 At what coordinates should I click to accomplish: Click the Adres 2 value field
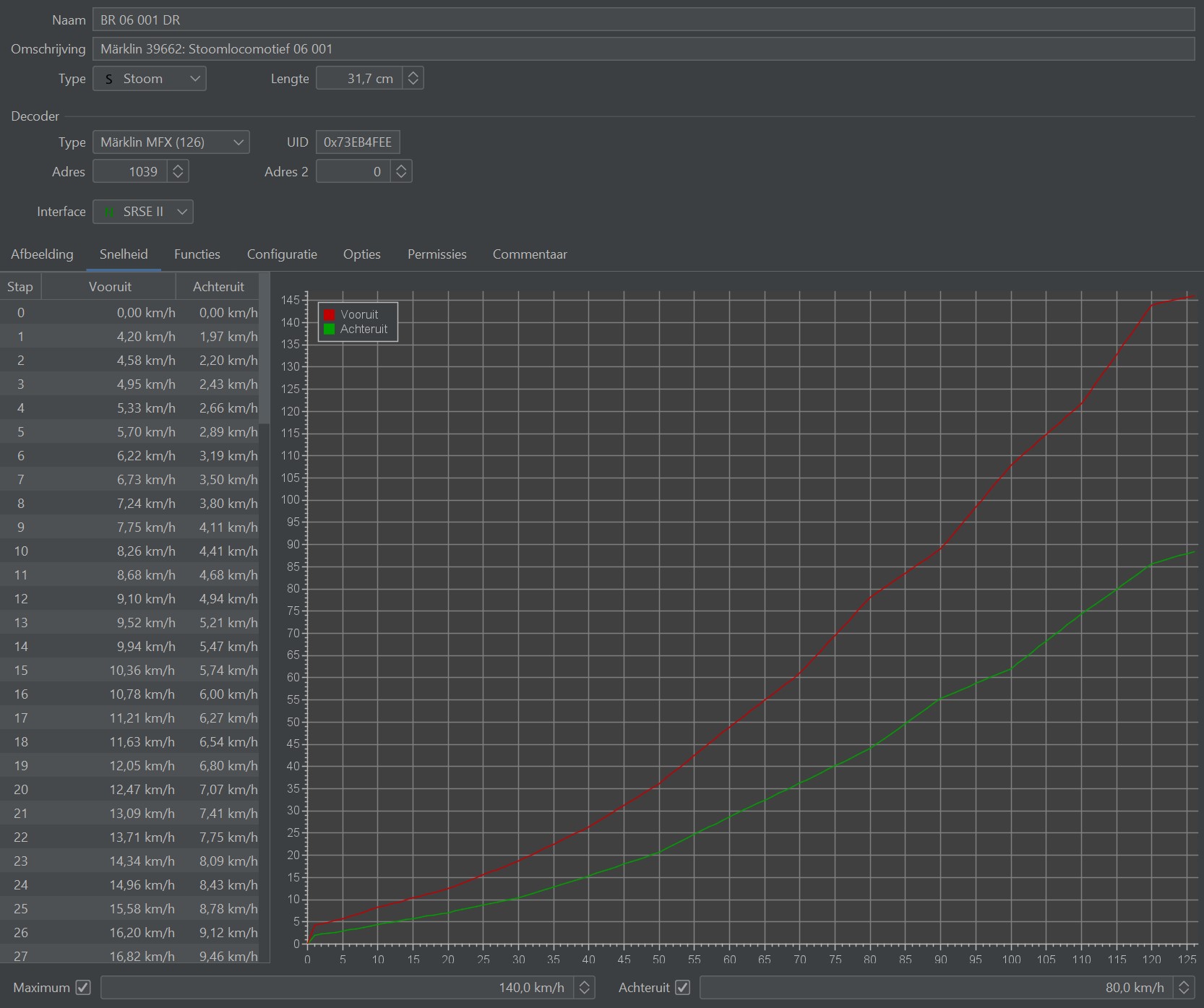(x=353, y=171)
